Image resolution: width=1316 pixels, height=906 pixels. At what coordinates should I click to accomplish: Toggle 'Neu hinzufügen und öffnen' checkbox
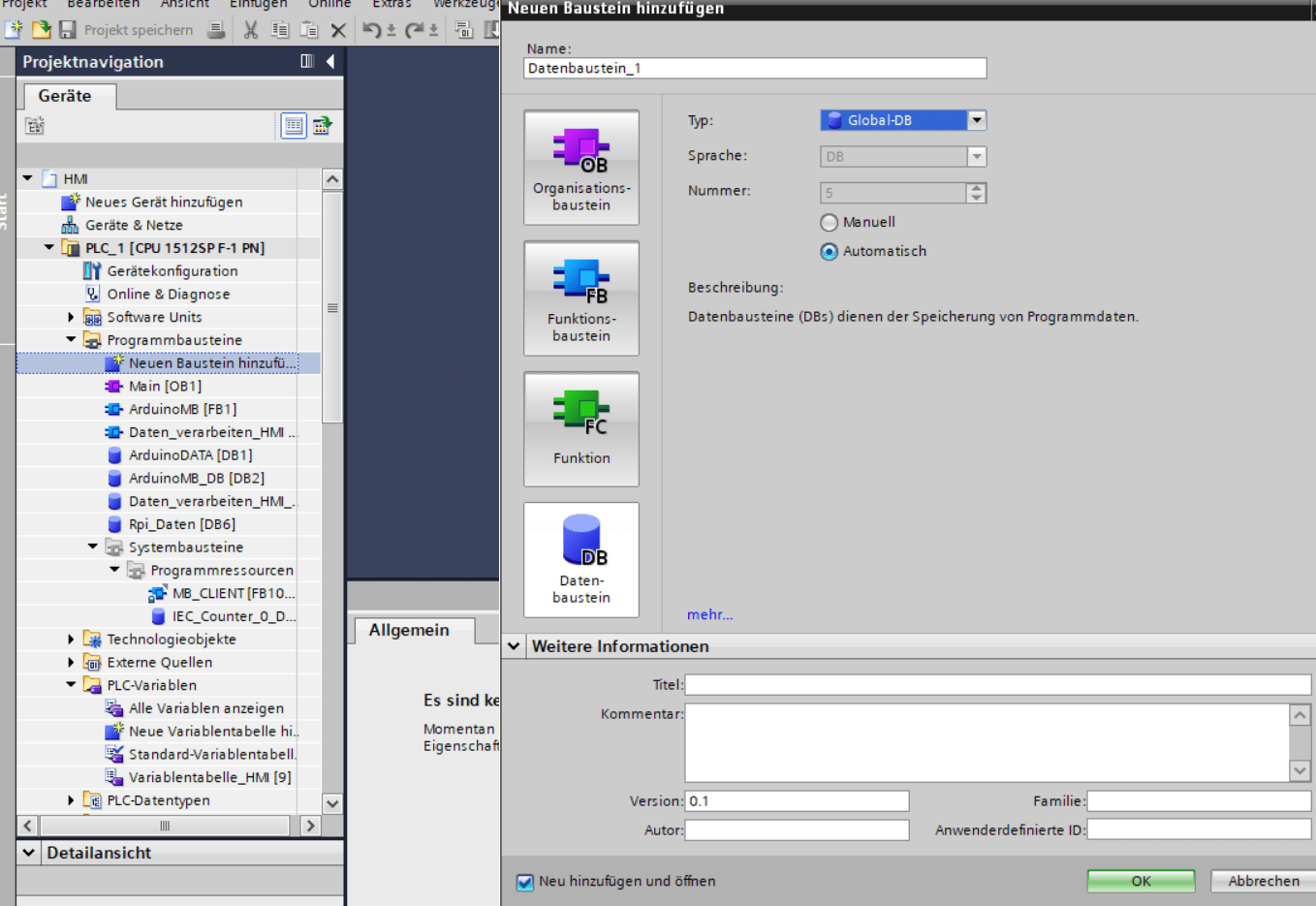[x=525, y=882]
